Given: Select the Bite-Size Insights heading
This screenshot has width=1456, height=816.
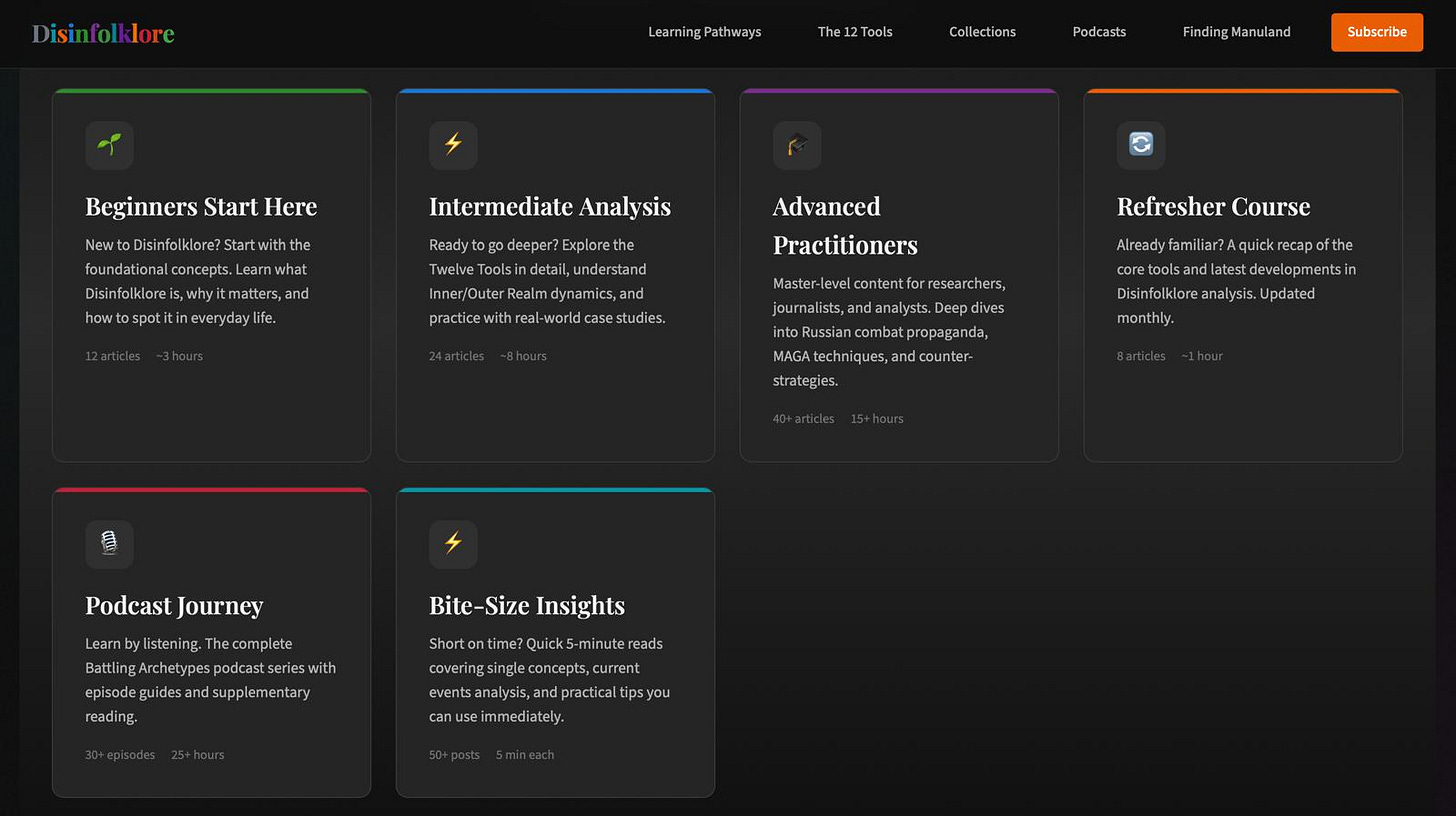Looking at the screenshot, I should click(527, 605).
